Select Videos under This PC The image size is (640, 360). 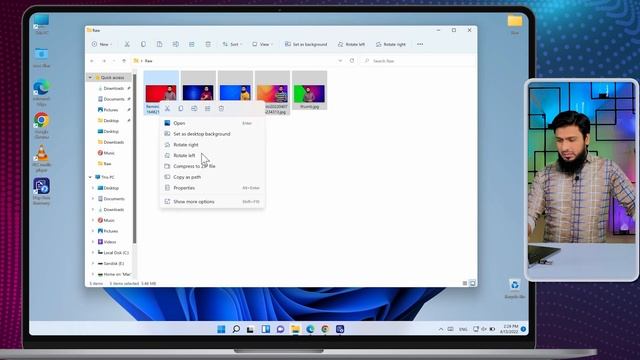[107, 242]
